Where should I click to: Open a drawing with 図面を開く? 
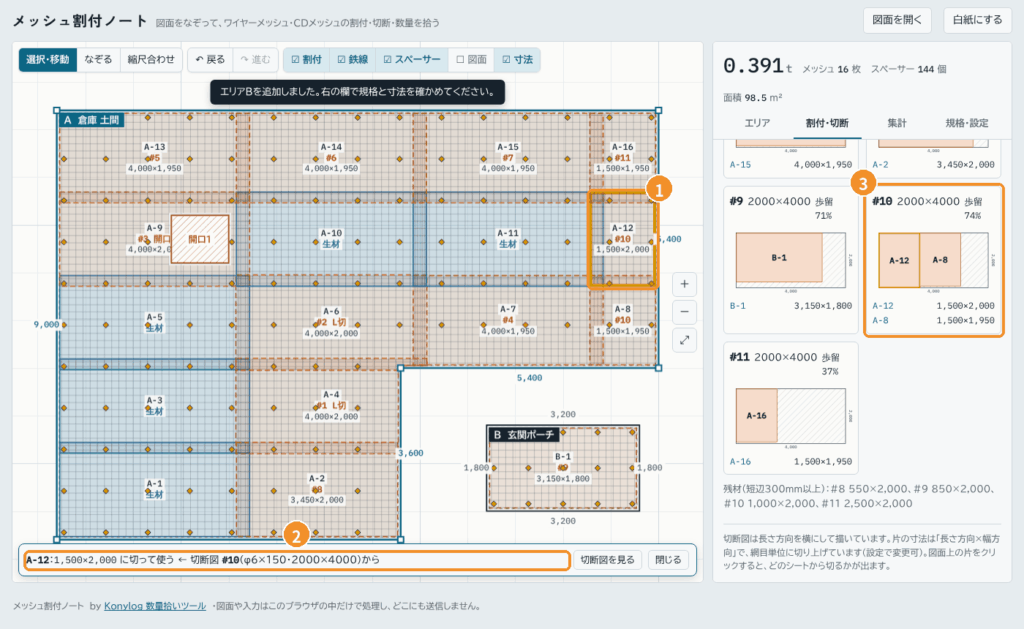897,20
